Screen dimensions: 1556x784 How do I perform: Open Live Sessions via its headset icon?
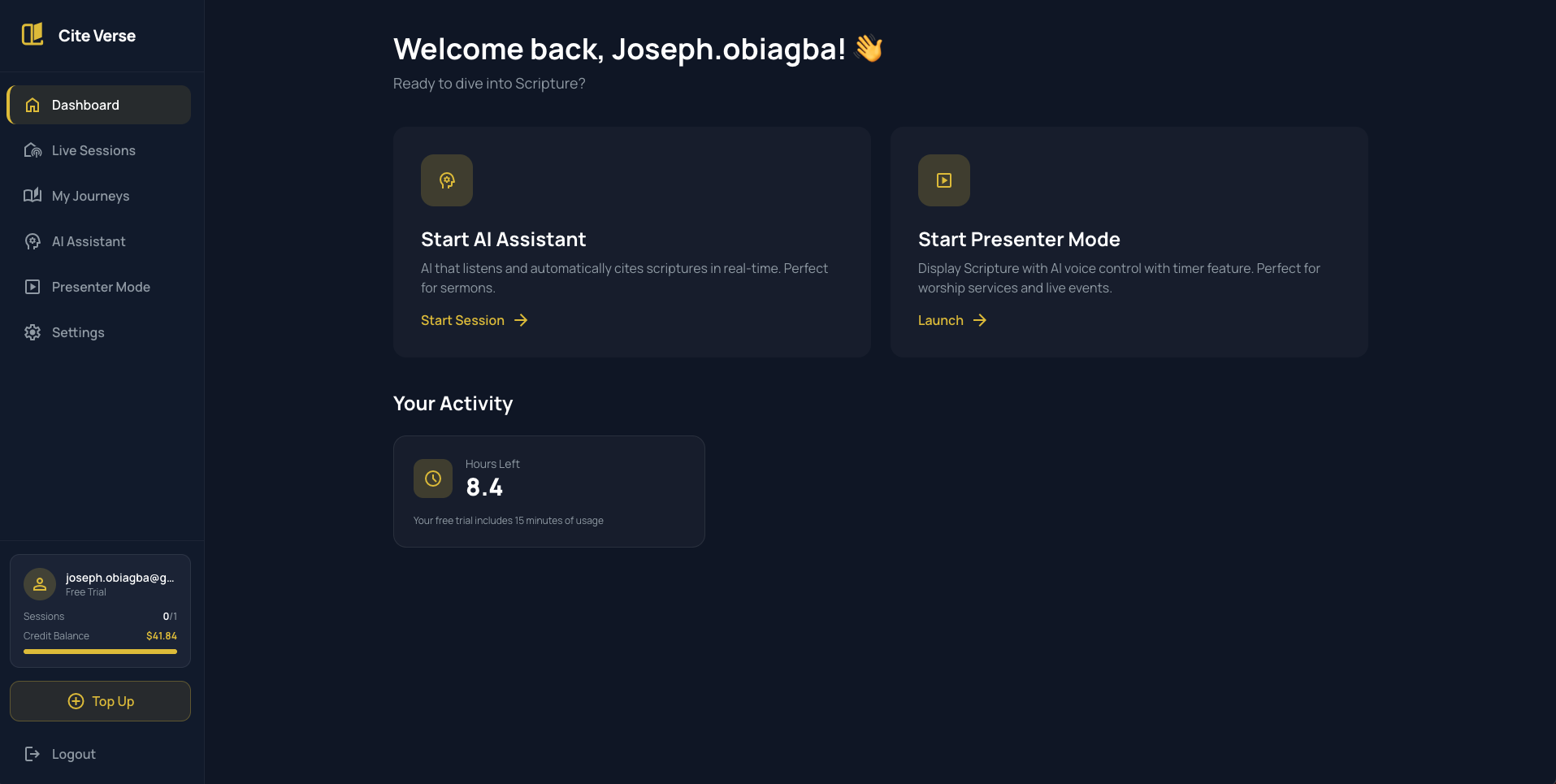click(33, 150)
